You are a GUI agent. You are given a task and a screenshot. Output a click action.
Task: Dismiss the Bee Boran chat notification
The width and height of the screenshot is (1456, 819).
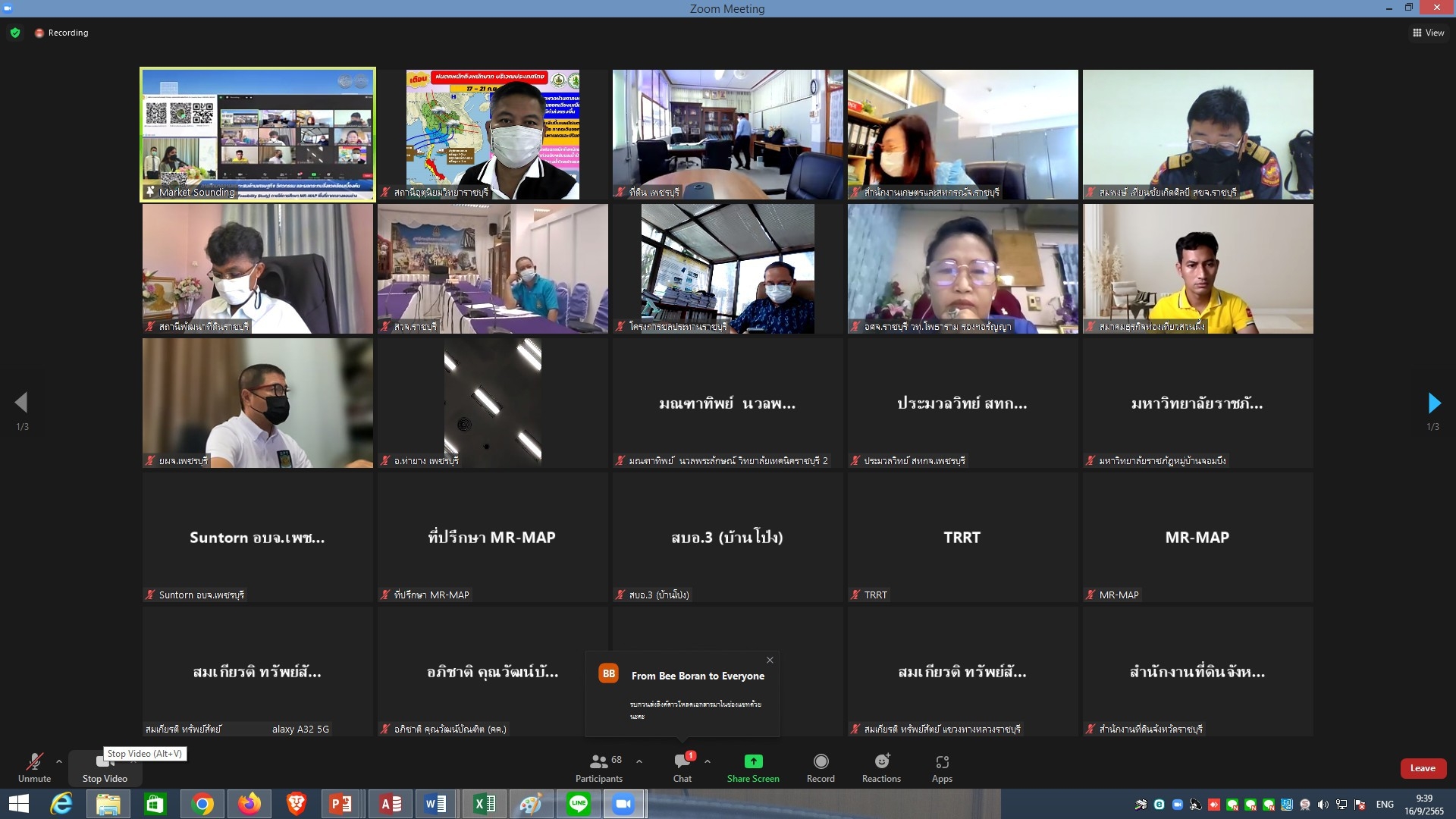(x=770, y=660)
